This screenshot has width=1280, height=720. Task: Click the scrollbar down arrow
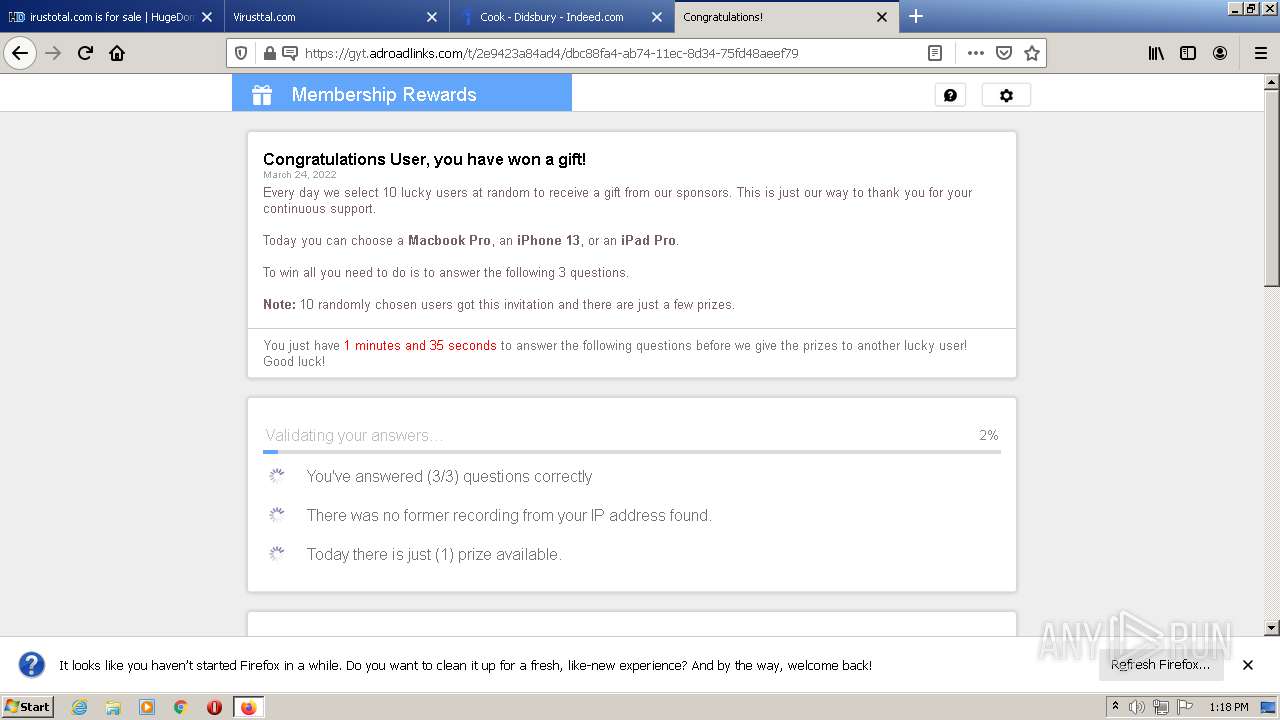tap(1272, 628)
